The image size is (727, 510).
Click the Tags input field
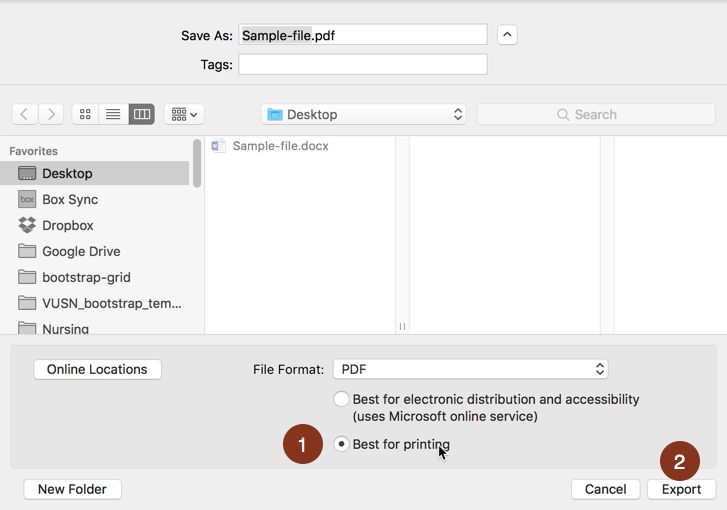(x=362, y=64)
